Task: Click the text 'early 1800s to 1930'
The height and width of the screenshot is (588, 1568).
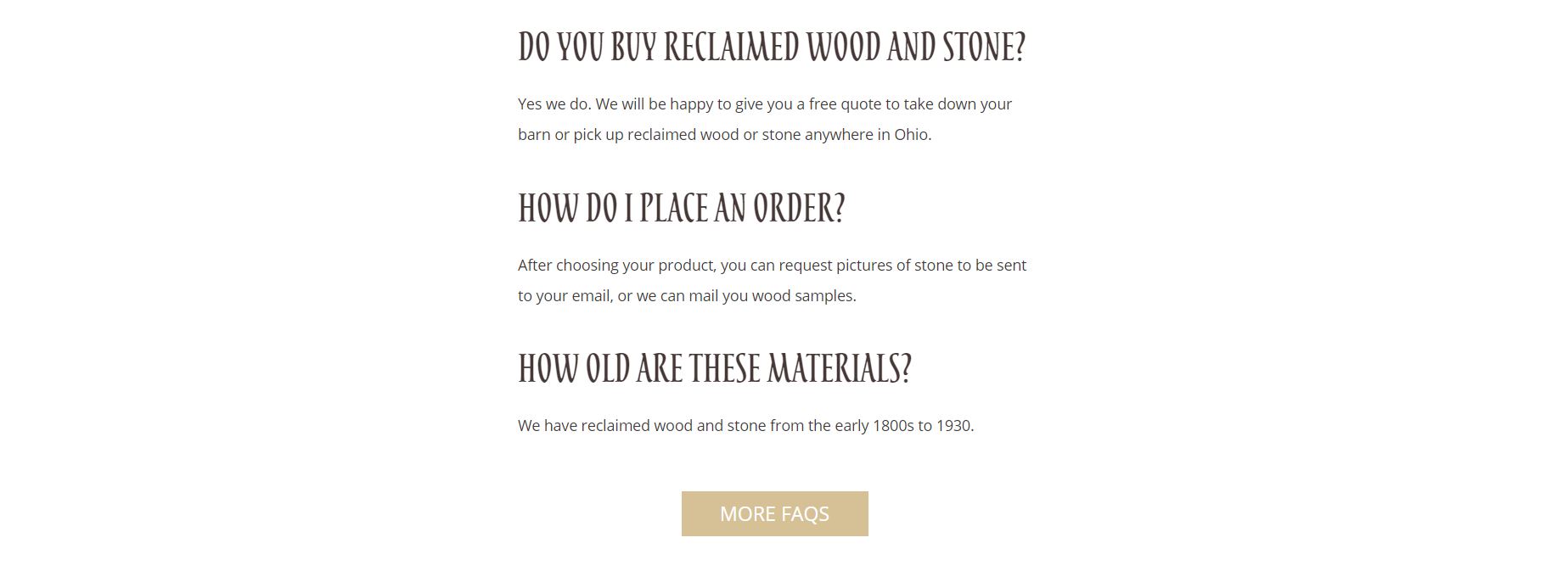Action: click(902, 425)
